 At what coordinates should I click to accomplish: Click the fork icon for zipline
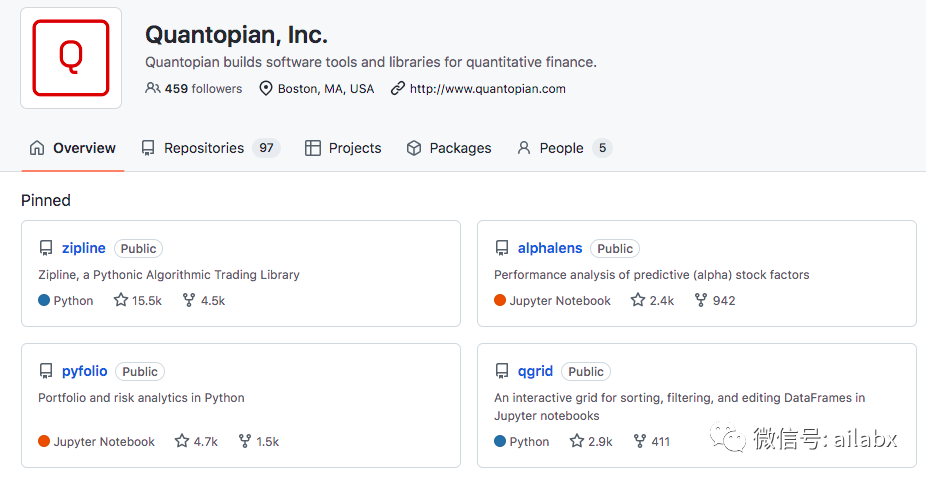point(189,300)
